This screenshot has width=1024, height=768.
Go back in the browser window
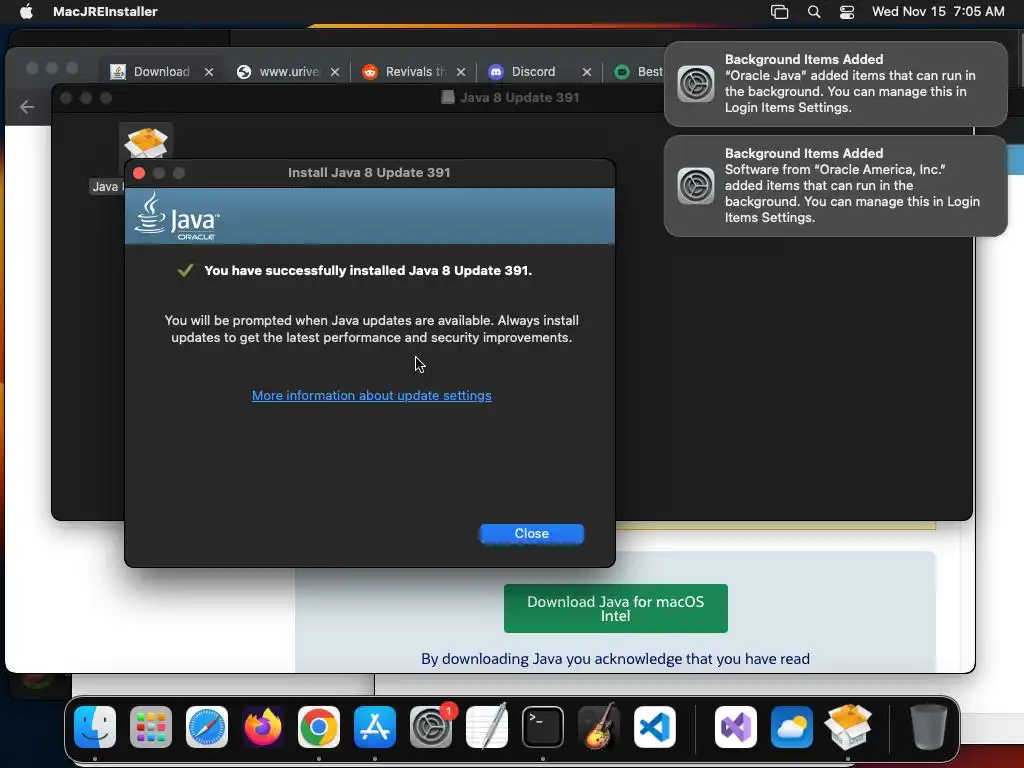[27, 106]
